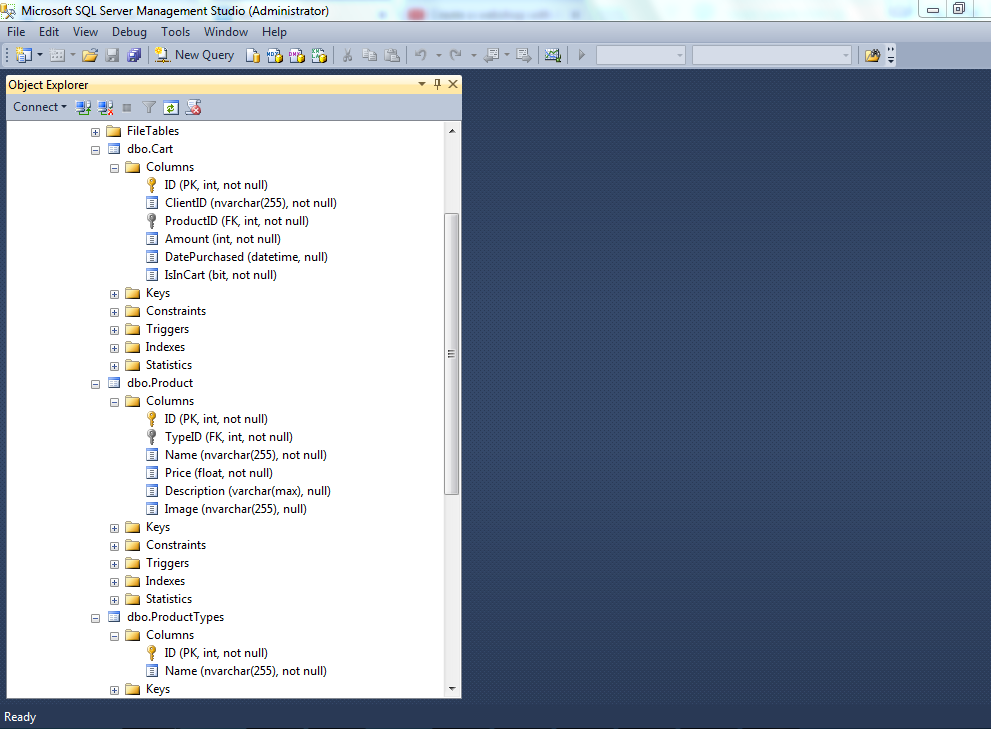The height and width of the screenshot is (729, 991).
Task: Open a Database Engine Query
Action: coord(253,56)
